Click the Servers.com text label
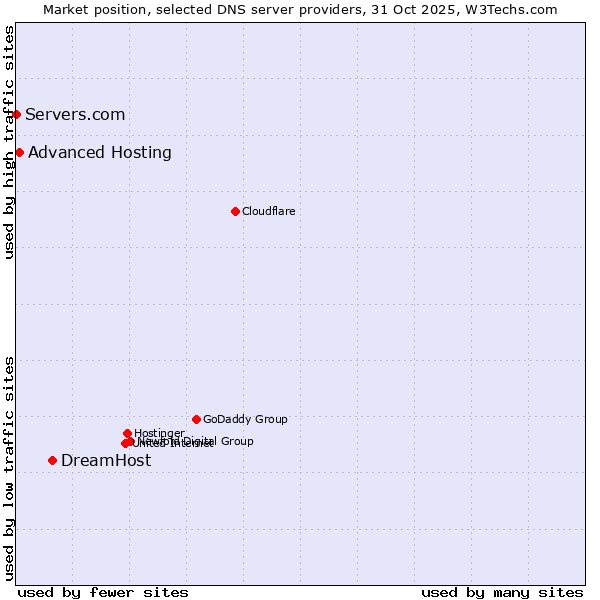This screenshot has width=600, height=600. (75, 114)
